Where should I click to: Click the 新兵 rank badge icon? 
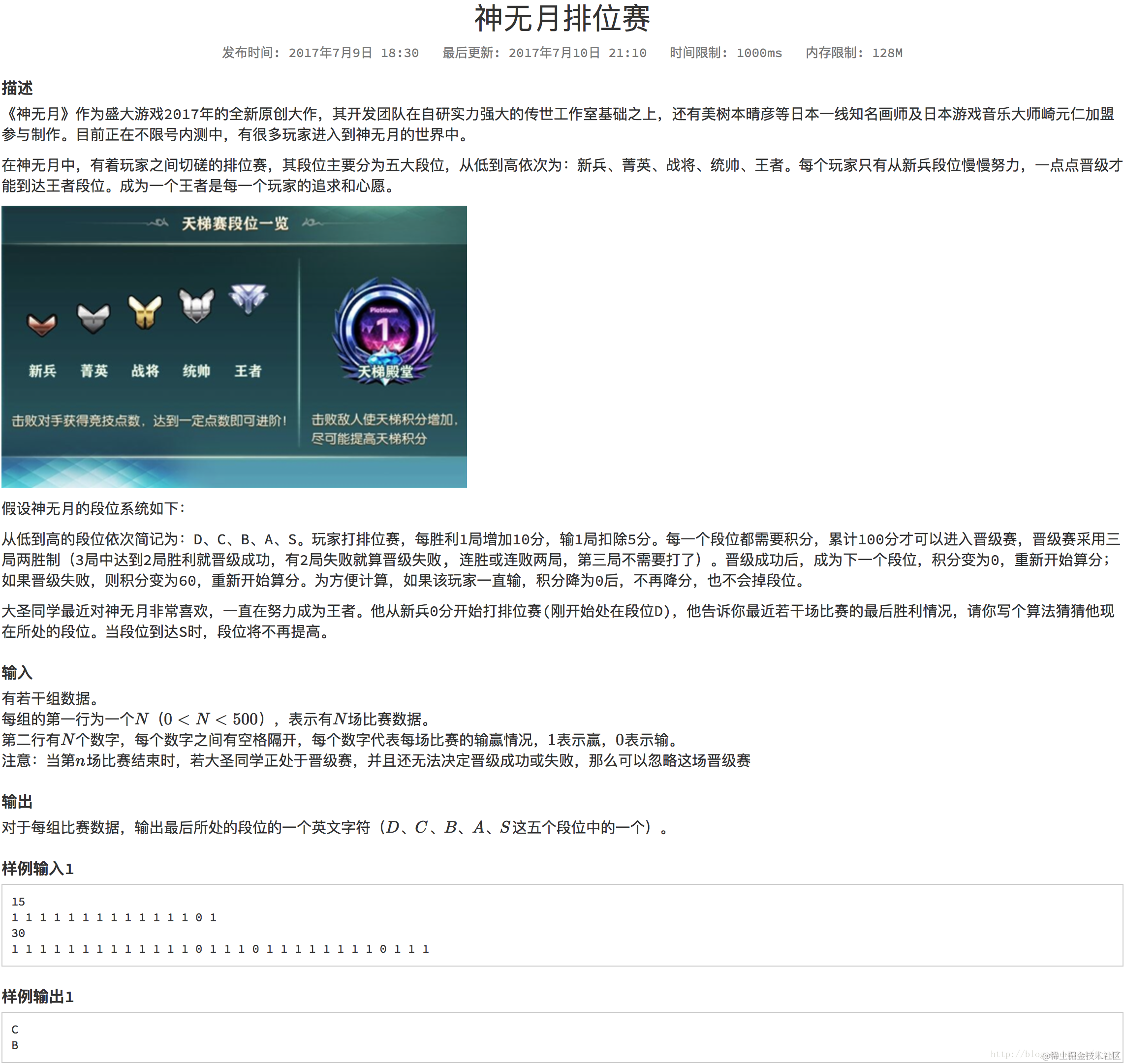click(42, 324)
